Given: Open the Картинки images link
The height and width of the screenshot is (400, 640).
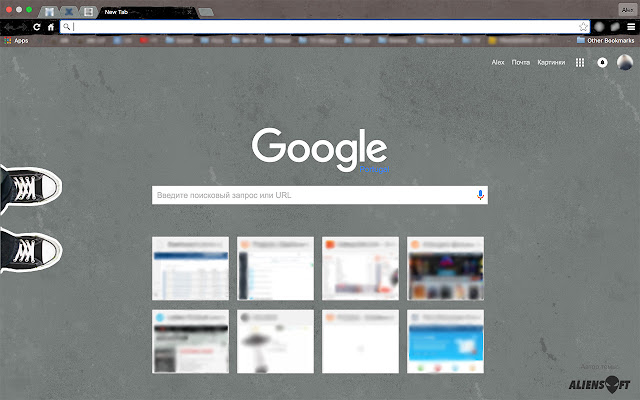Looking at the screenshot, I should [x=551, y=62].
